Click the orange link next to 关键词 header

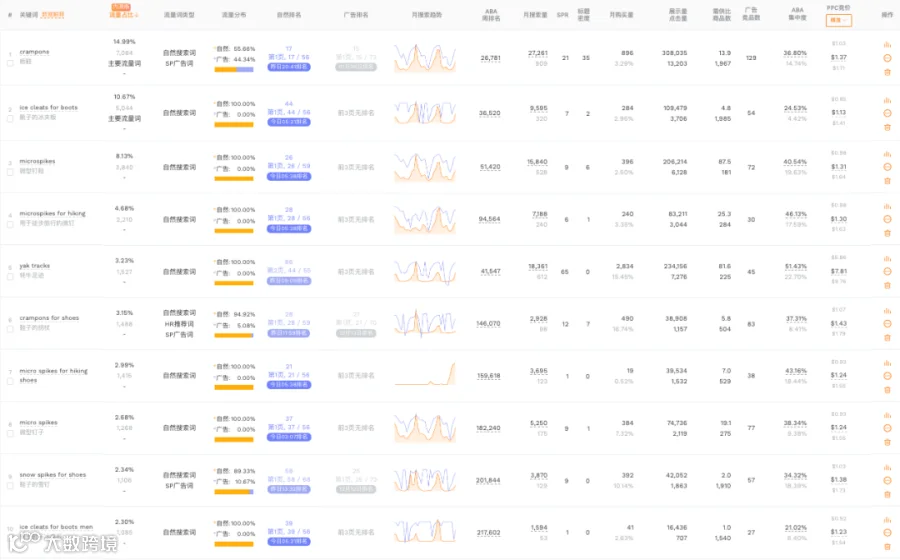click(x=53, y=15)
